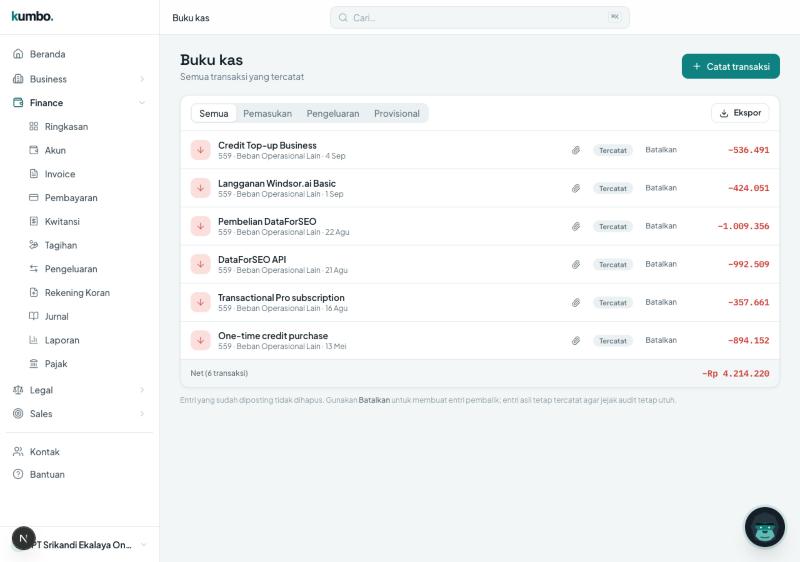The width and height of the screenshot is (800, 562).
Task: Open attachment for Credit Top-up Business
Action: [x=576, y=150]
